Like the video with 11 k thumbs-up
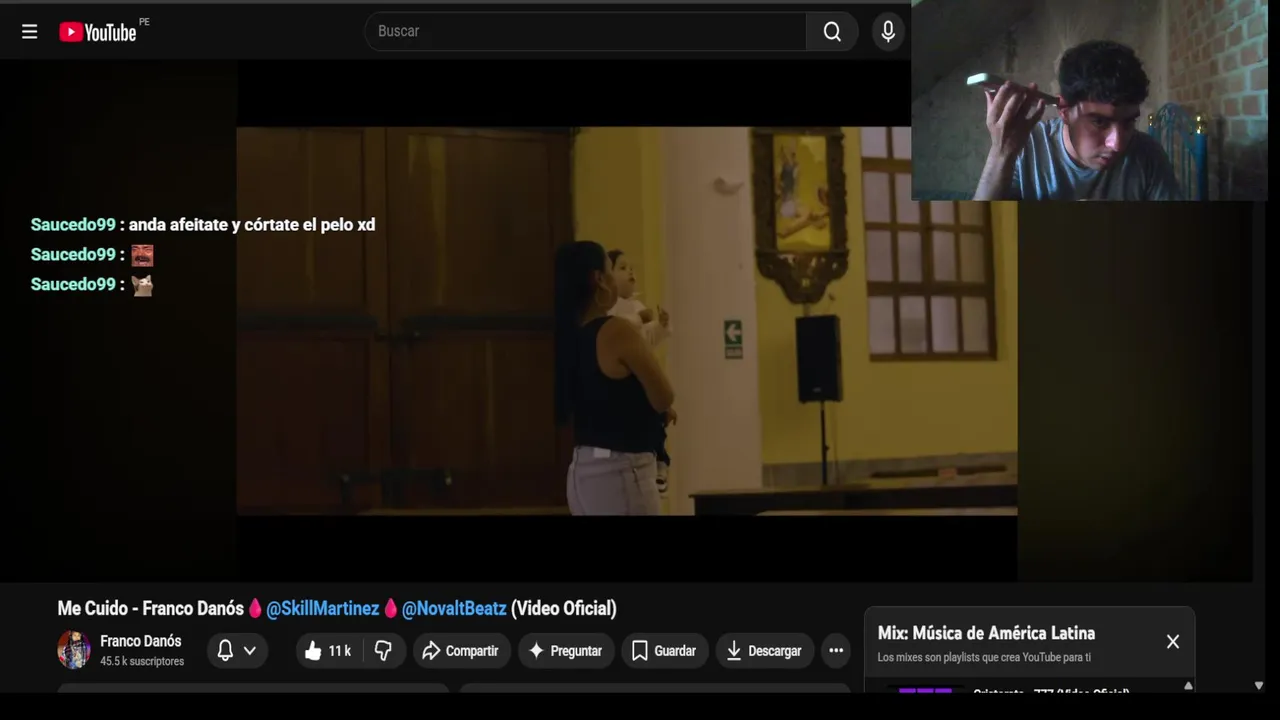This screenshot has width=1280, height=720. (x=328, y=651)
